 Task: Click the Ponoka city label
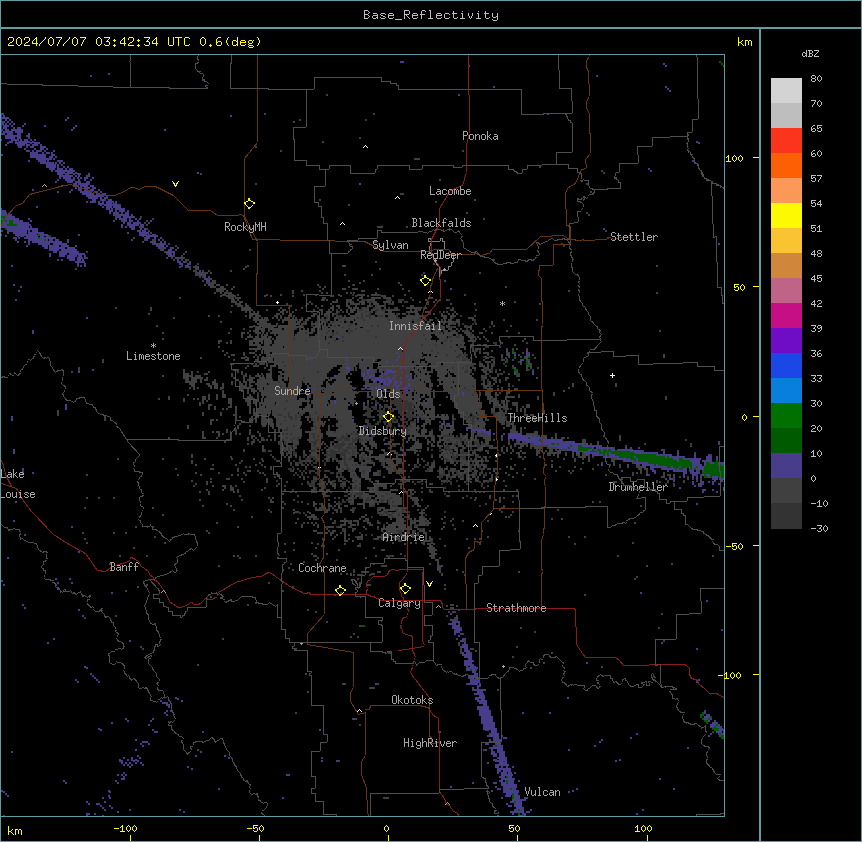pyautogui.click(x=480, y=136)
